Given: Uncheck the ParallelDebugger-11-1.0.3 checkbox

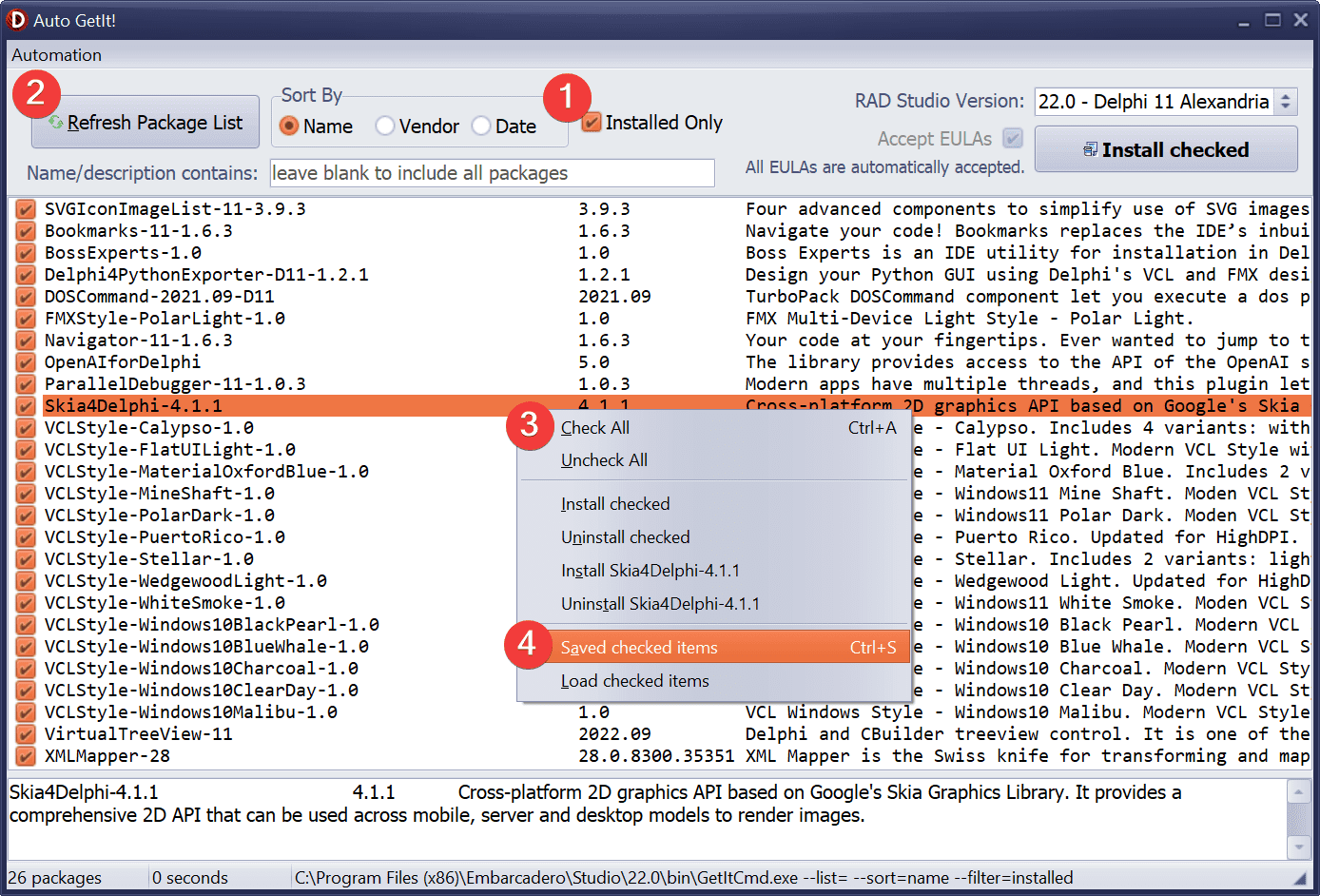Looking at the screenshot, I should [x=26, y=384].
